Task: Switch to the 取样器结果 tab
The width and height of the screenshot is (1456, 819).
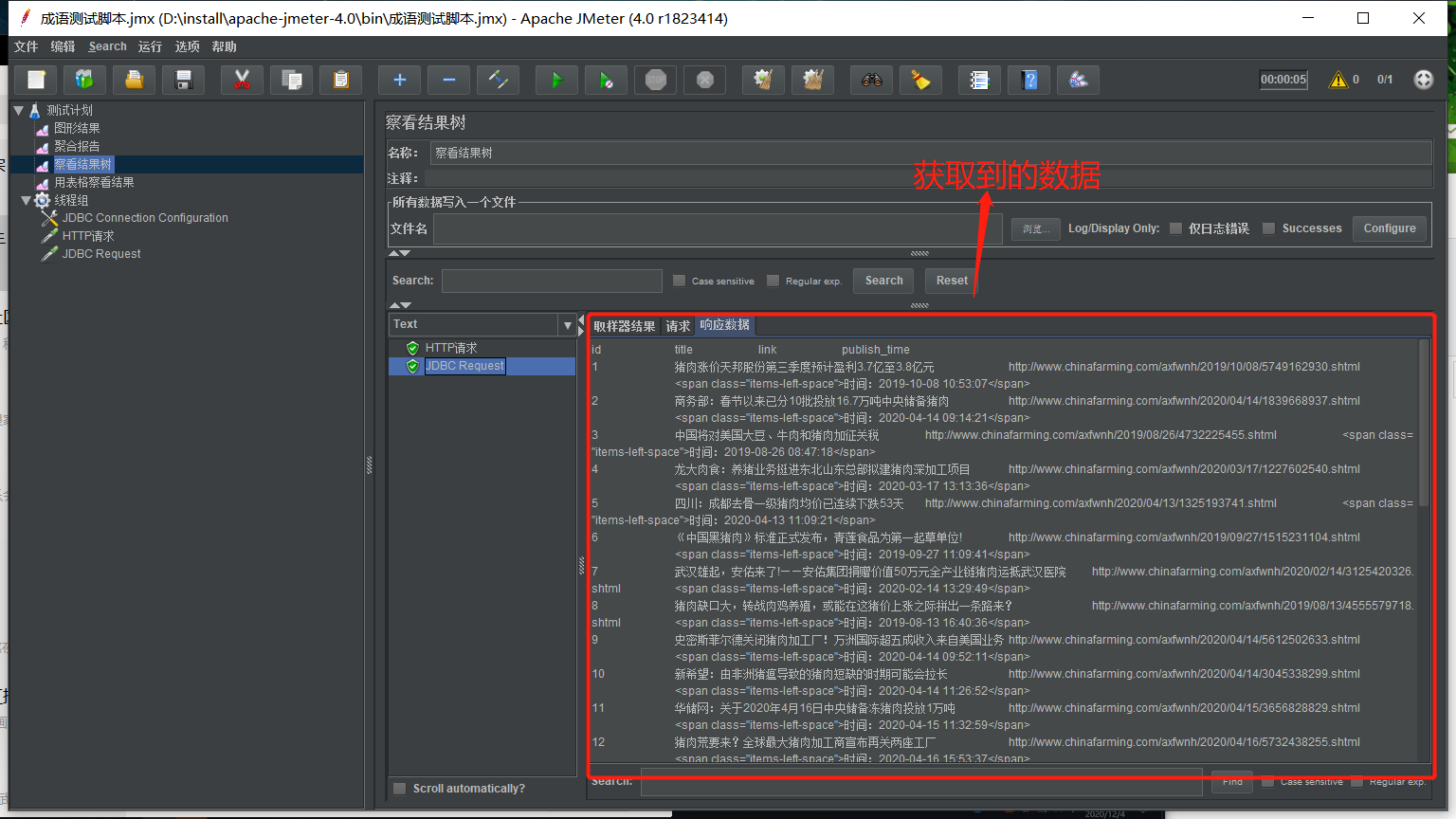Action: (625, 325)
